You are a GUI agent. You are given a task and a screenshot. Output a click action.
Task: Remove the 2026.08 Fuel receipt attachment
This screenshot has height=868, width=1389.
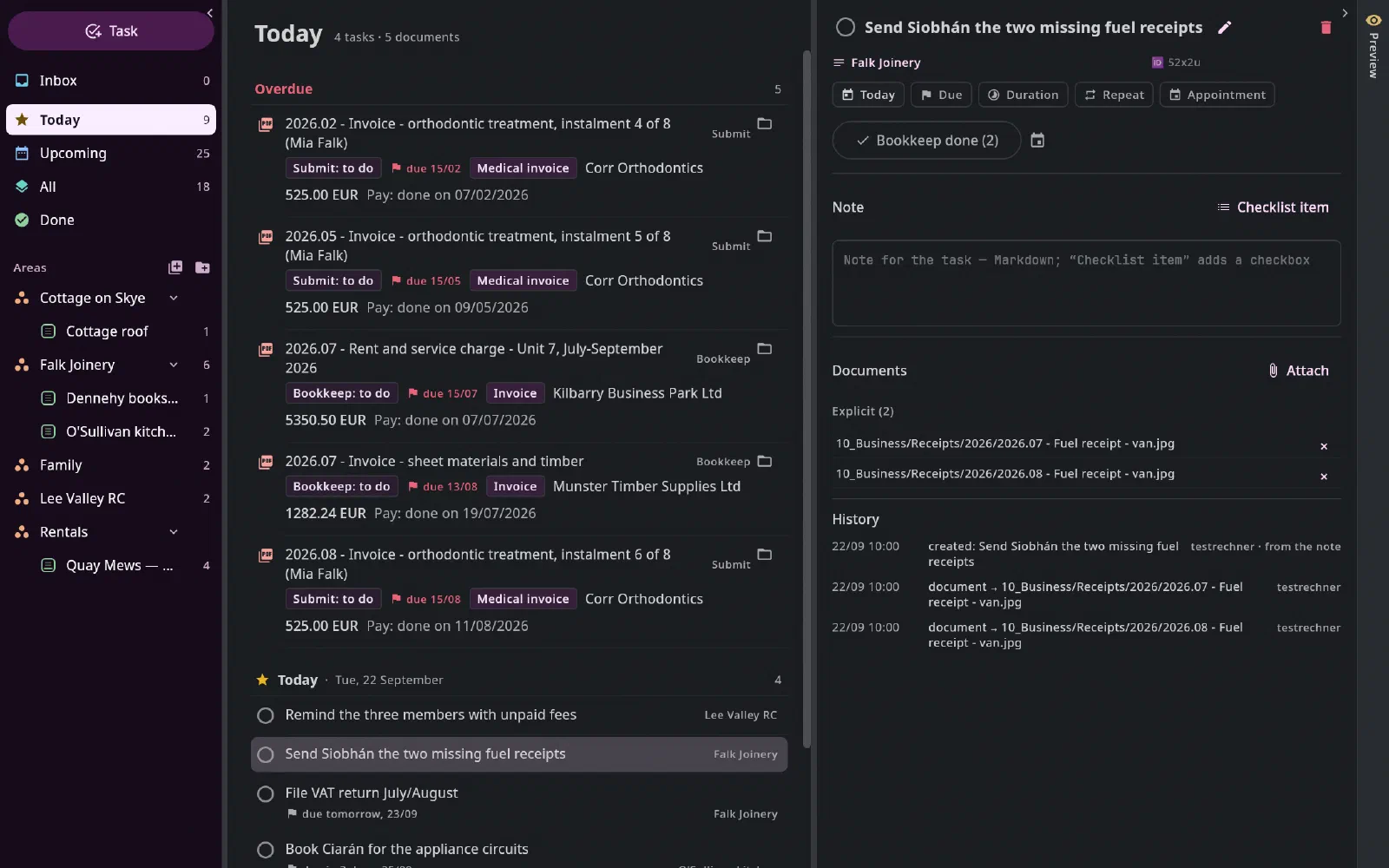pyautogui.click(x=1324, y=477)
